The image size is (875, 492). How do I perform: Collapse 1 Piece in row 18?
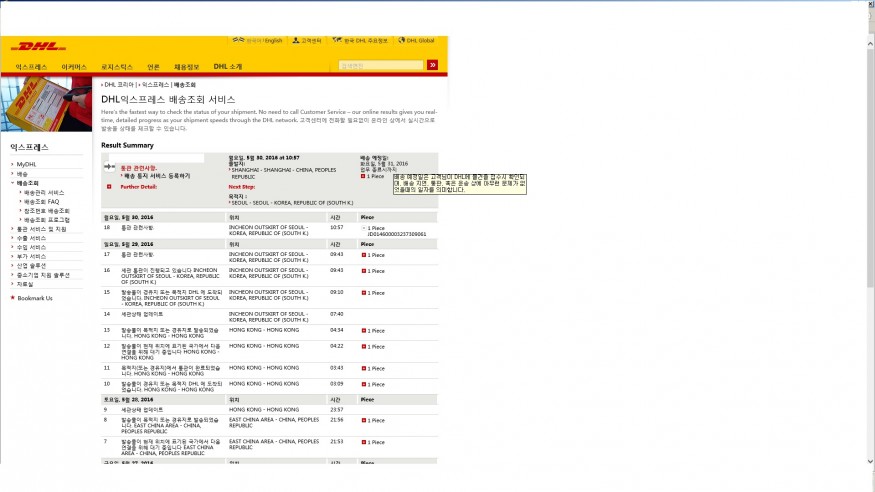click(364, 228)
